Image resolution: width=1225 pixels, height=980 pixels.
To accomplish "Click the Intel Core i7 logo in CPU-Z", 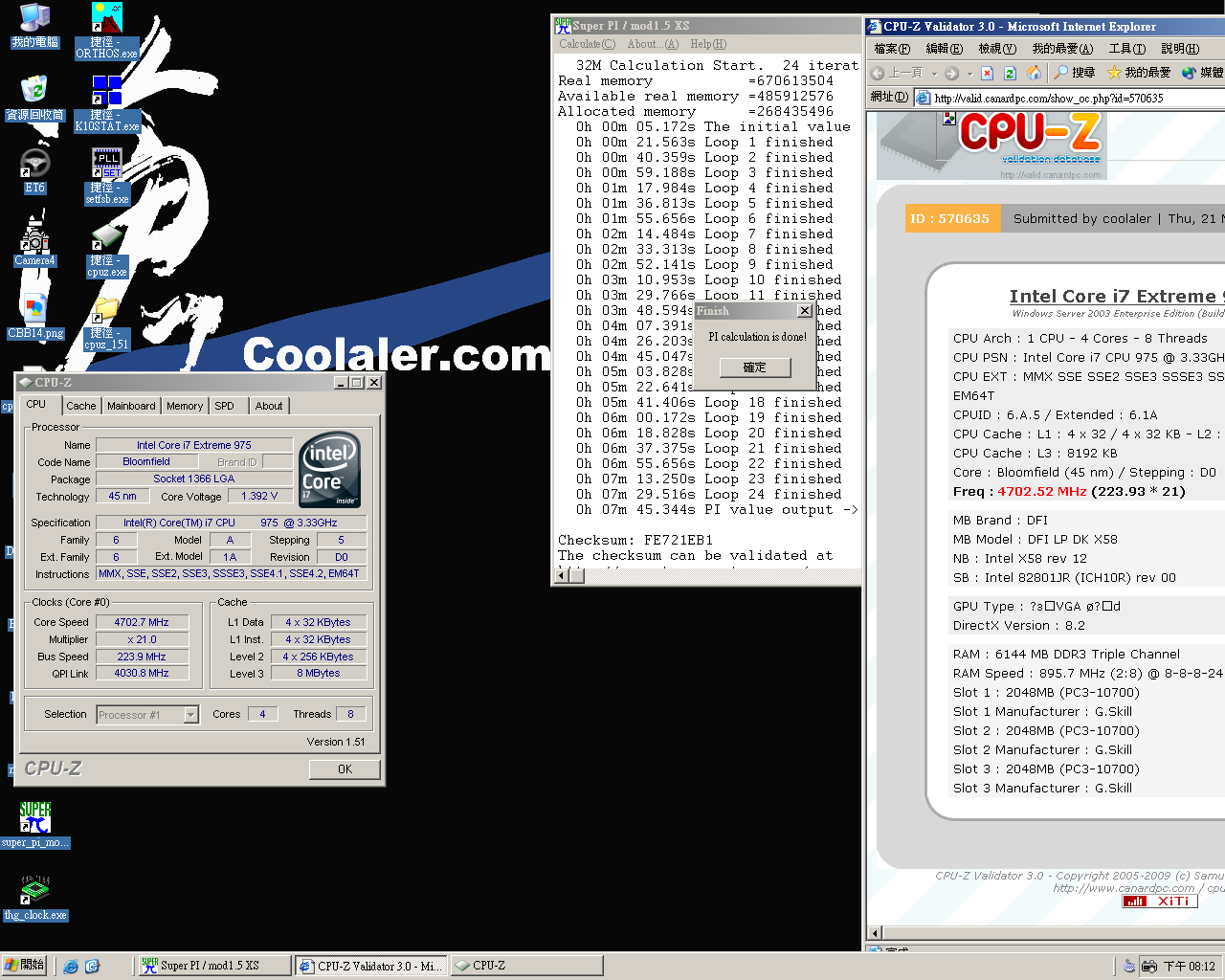I will (329, 469).
